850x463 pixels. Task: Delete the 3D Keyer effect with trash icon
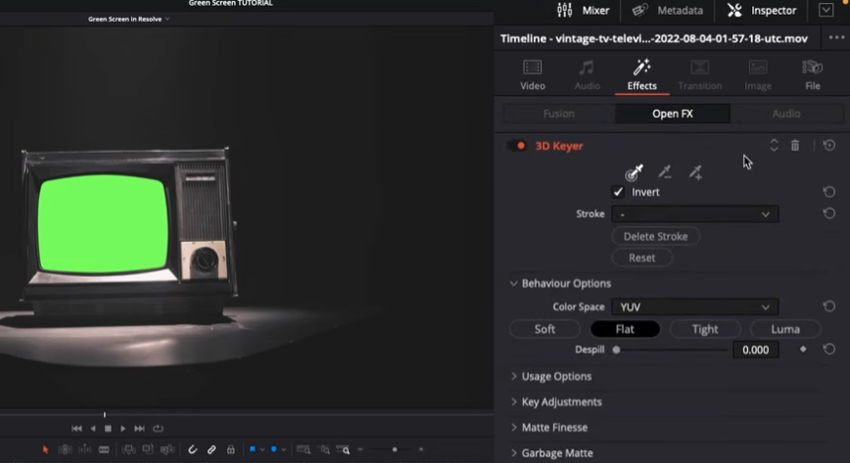click(795, 145)
